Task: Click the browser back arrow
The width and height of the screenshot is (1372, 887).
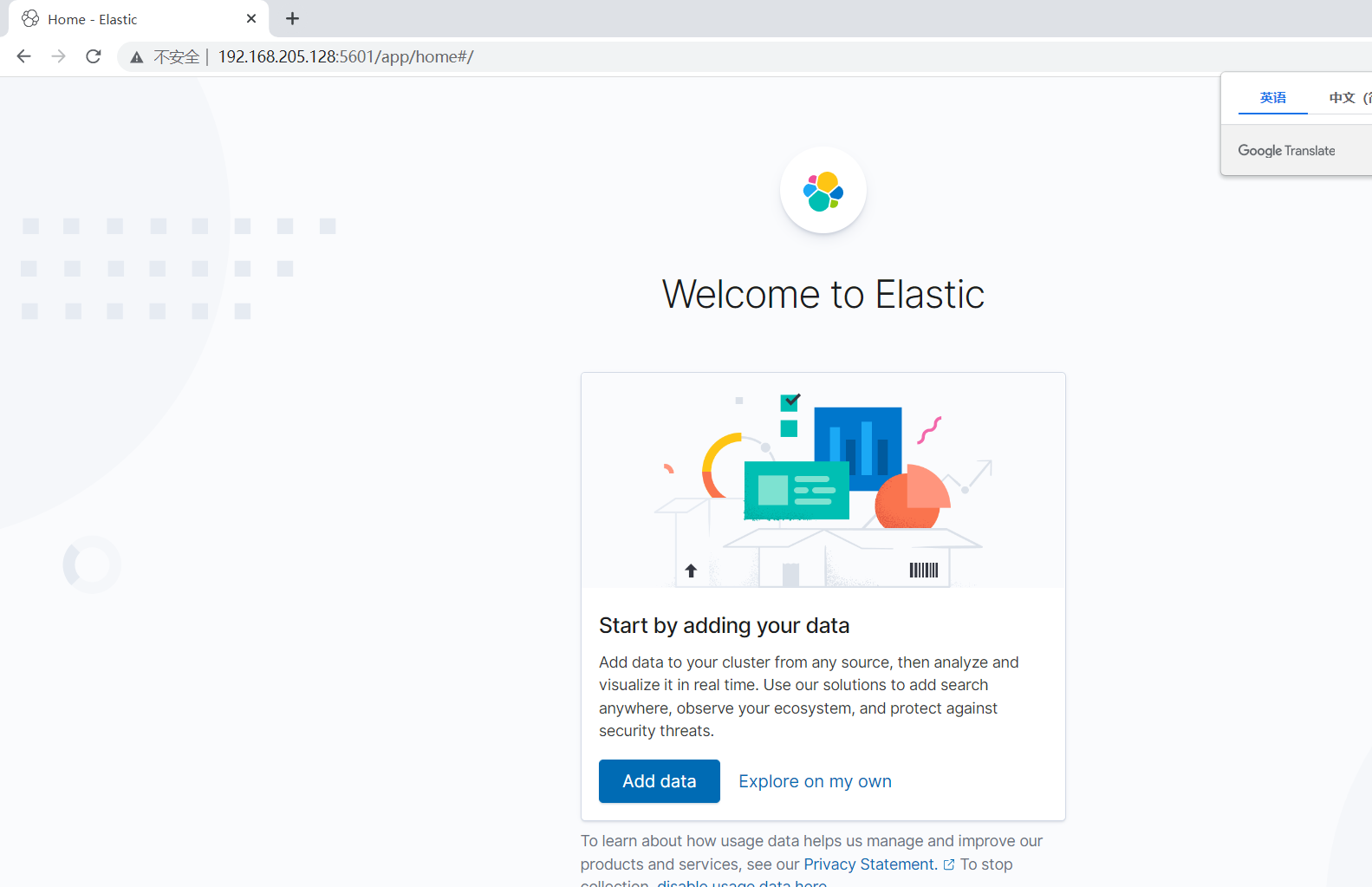Action: tap(23, 56)
